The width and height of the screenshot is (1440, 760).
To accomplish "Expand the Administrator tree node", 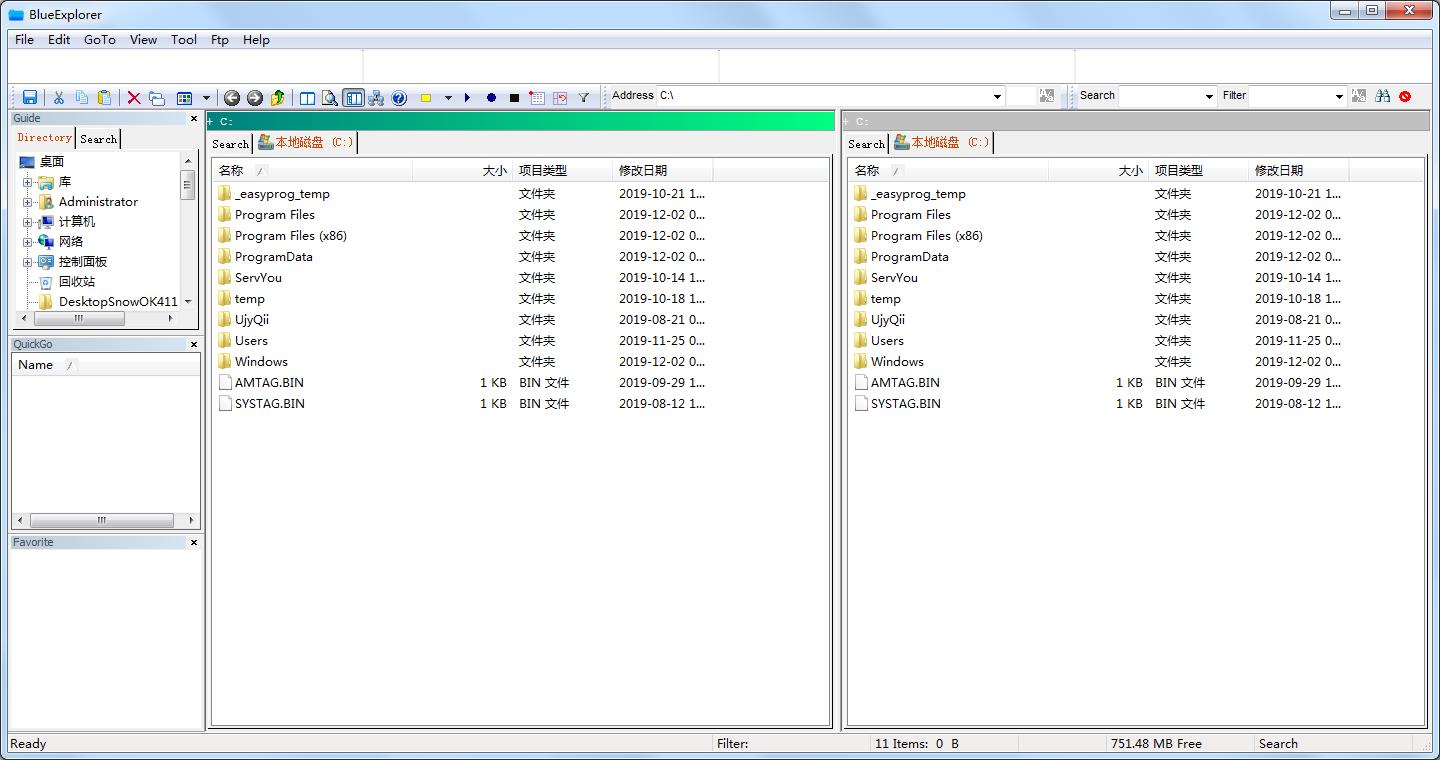I will pyautogui.click(x=28, y=202).
